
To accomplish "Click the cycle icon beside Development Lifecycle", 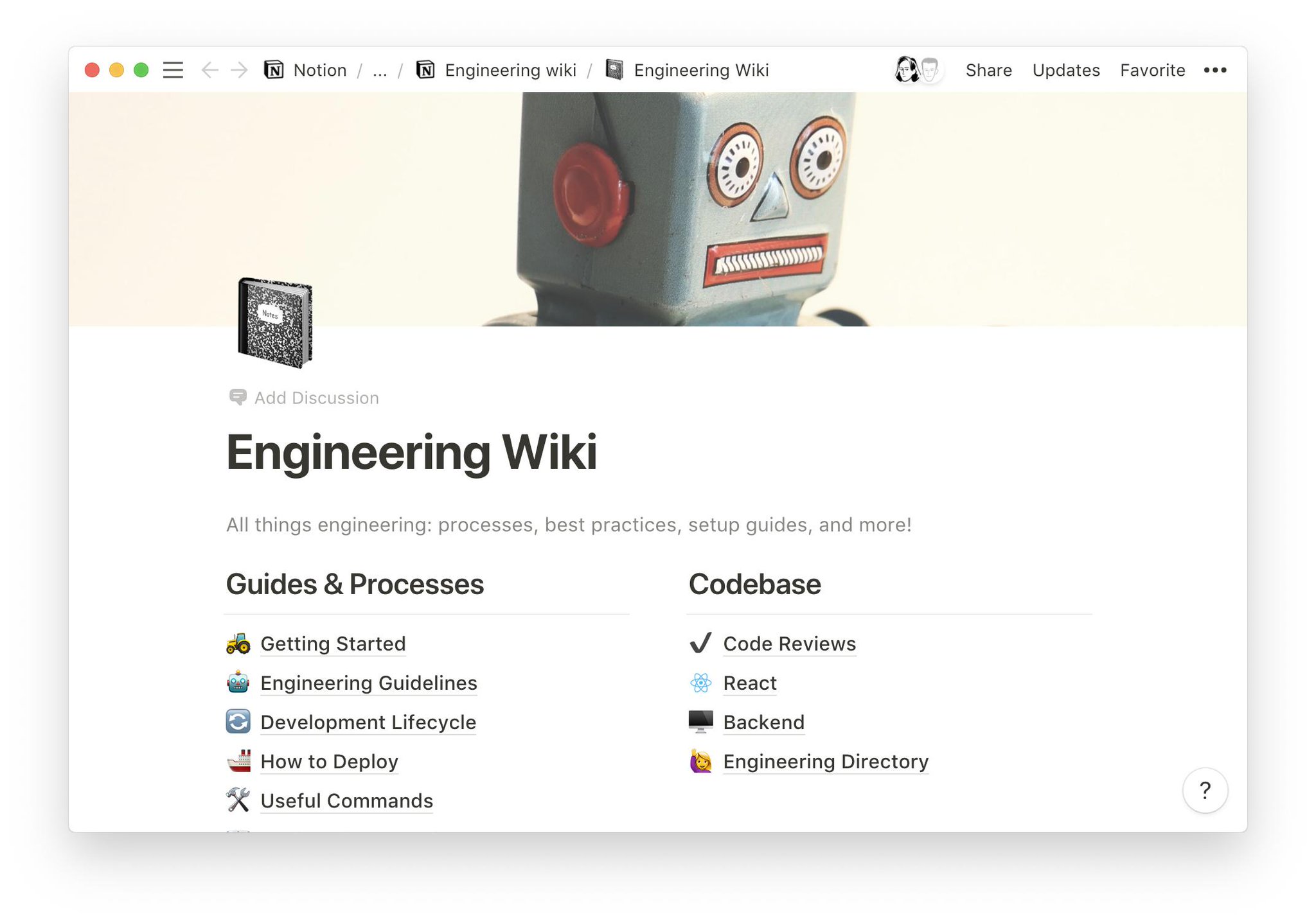I will (238, 721).
